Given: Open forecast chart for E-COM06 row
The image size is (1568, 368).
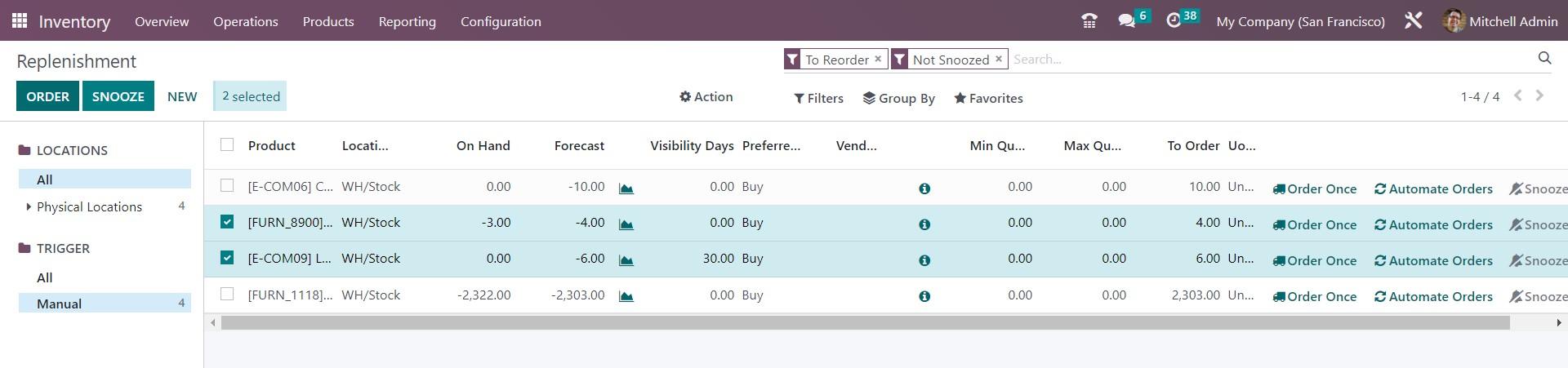Looking at the screenshot, I should 626,188.
